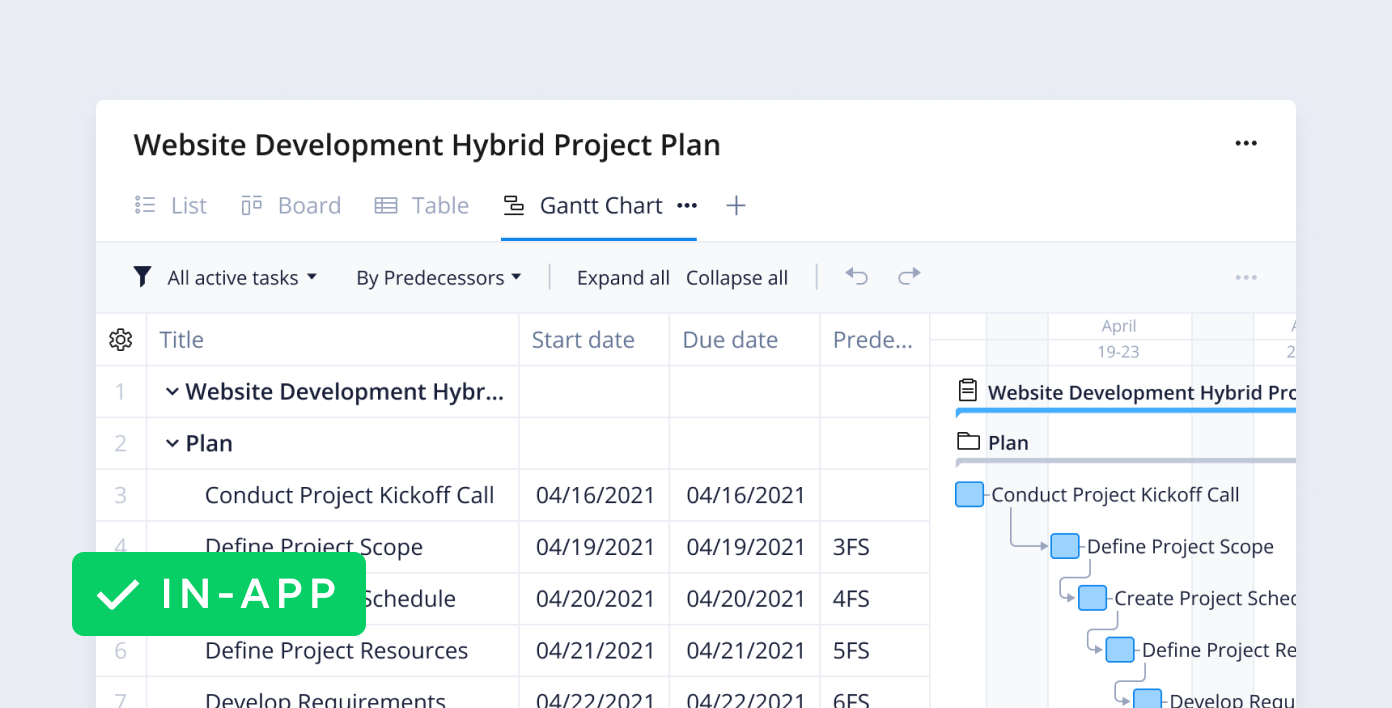Open the project title overflow menu
This screenshot has width=1392, height=708.
click(x=1246, y=143)
